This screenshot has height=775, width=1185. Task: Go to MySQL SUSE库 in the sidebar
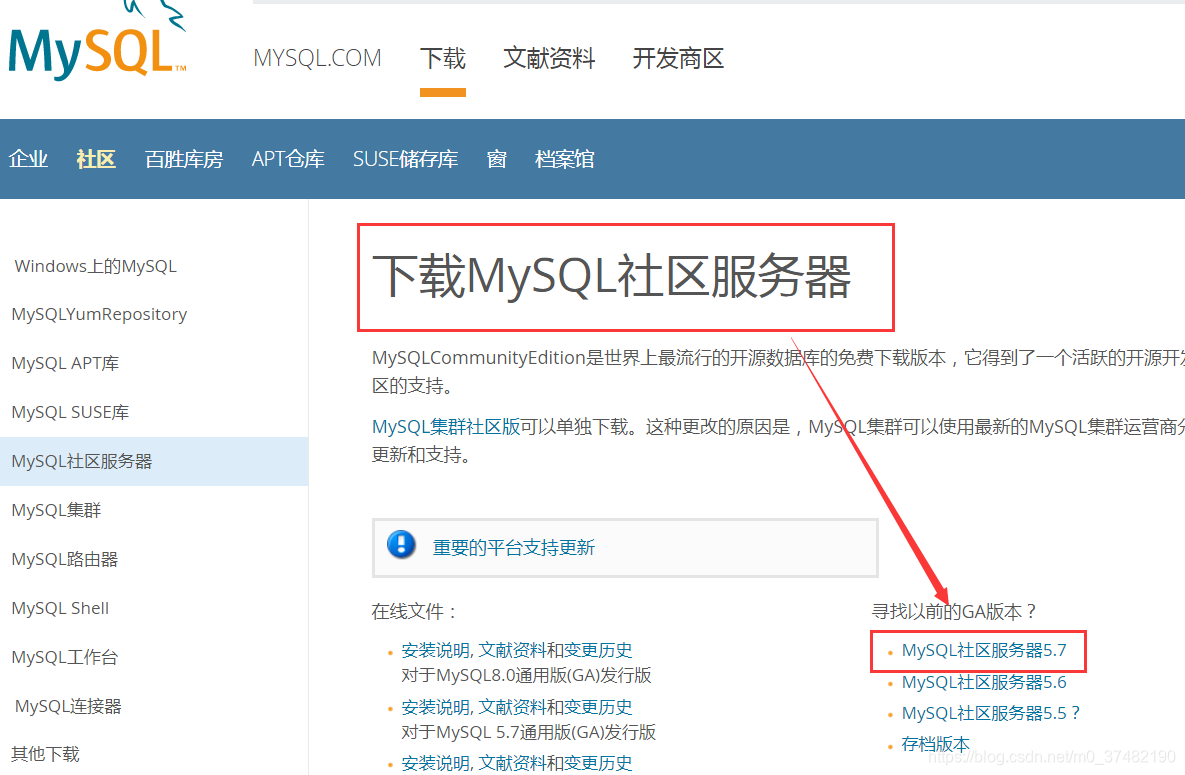70,412
